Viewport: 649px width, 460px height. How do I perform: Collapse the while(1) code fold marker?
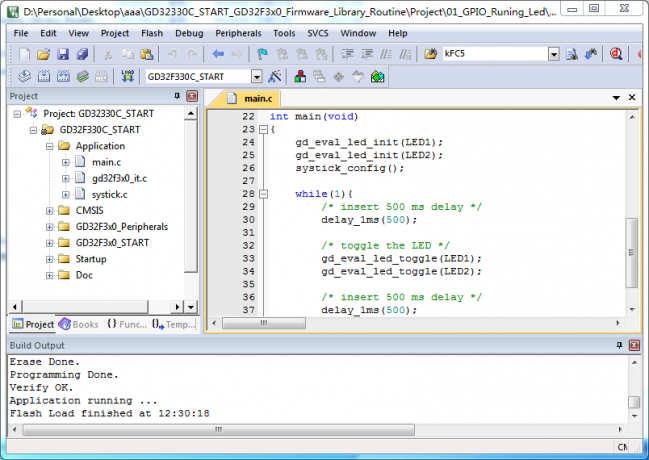coord(262,194)
